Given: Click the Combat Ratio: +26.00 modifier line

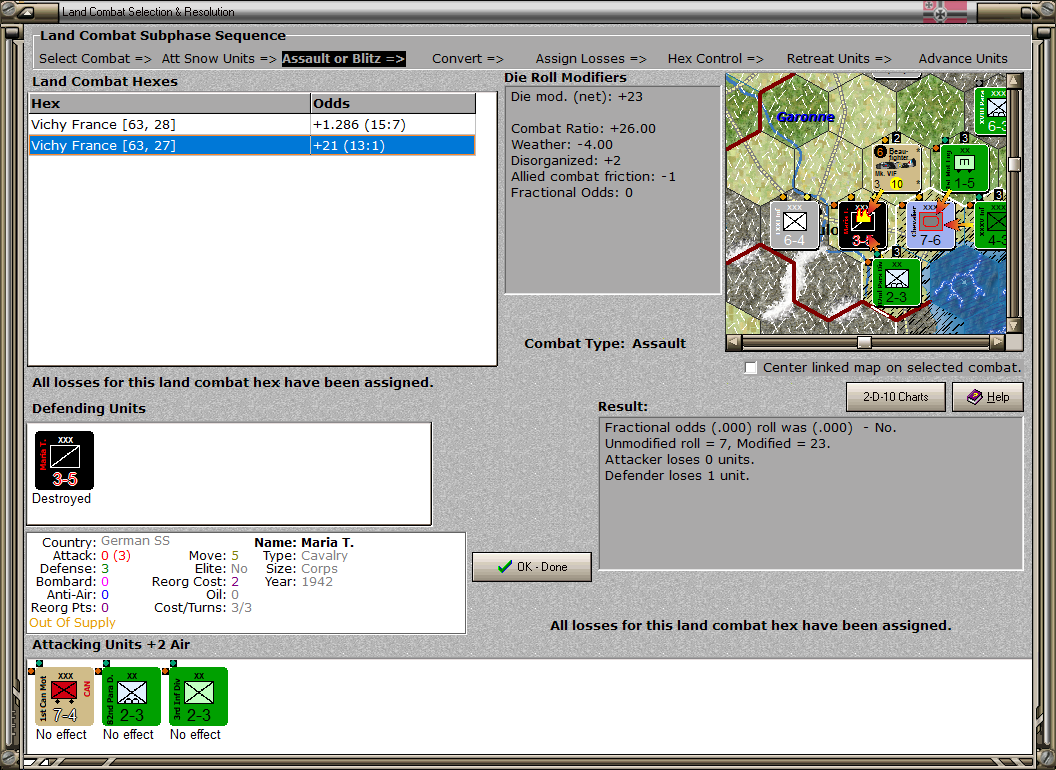Looking at the screenshot, I should tap(583, 129).
